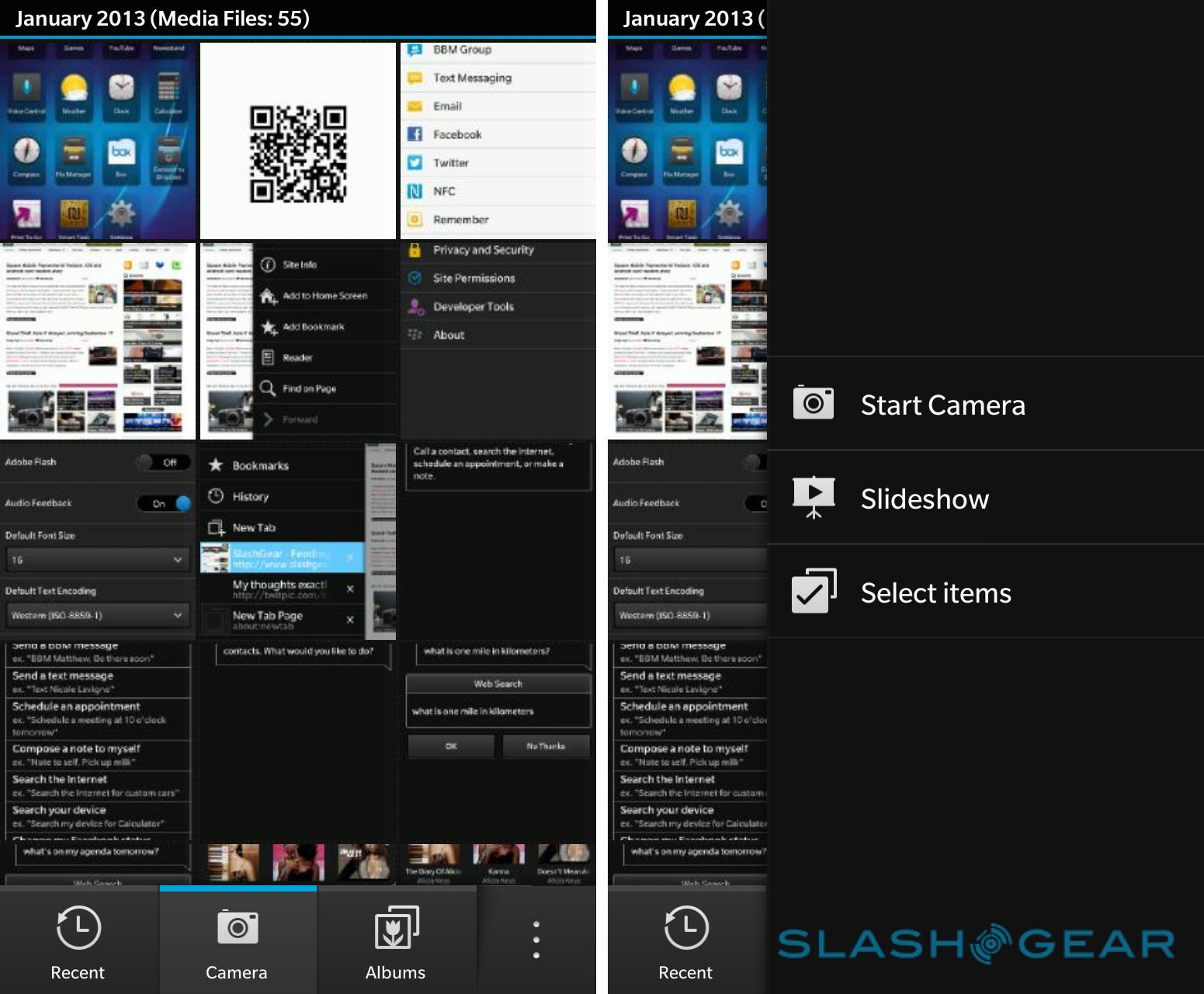The width and height of the screenshot is (1204, 994).
Task: Open the QR code thumbnail
Action: pyautogui.click(x=298, y=141)
